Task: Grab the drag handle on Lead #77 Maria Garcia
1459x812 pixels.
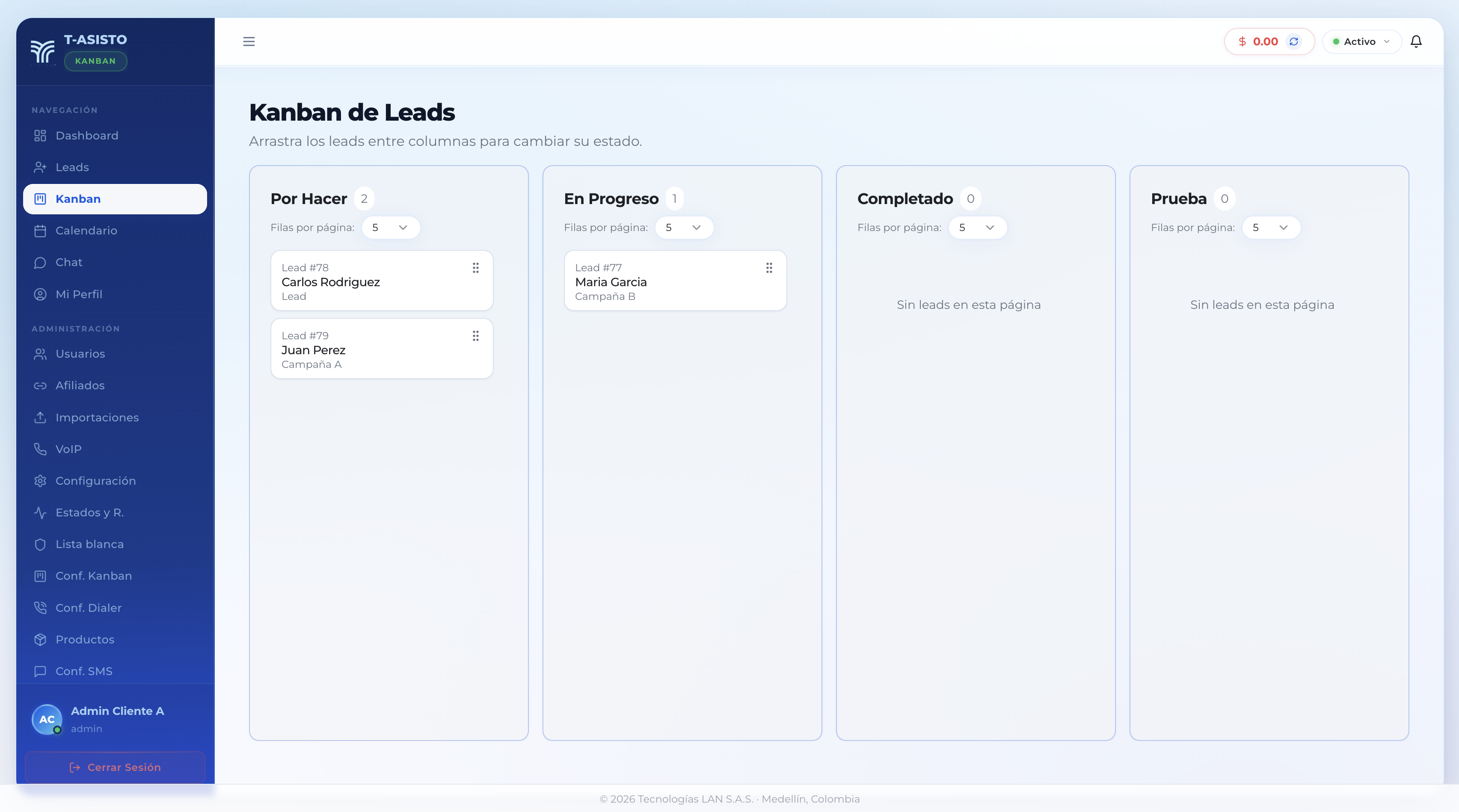Action: click(x=769, y=268)
